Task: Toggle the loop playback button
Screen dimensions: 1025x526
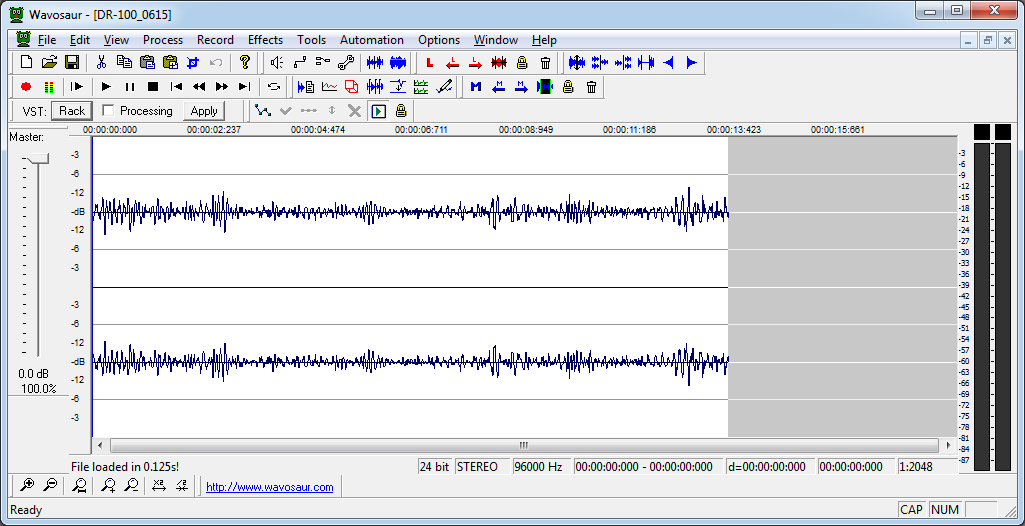Action: pyautogui.click(x=273, y=87)
